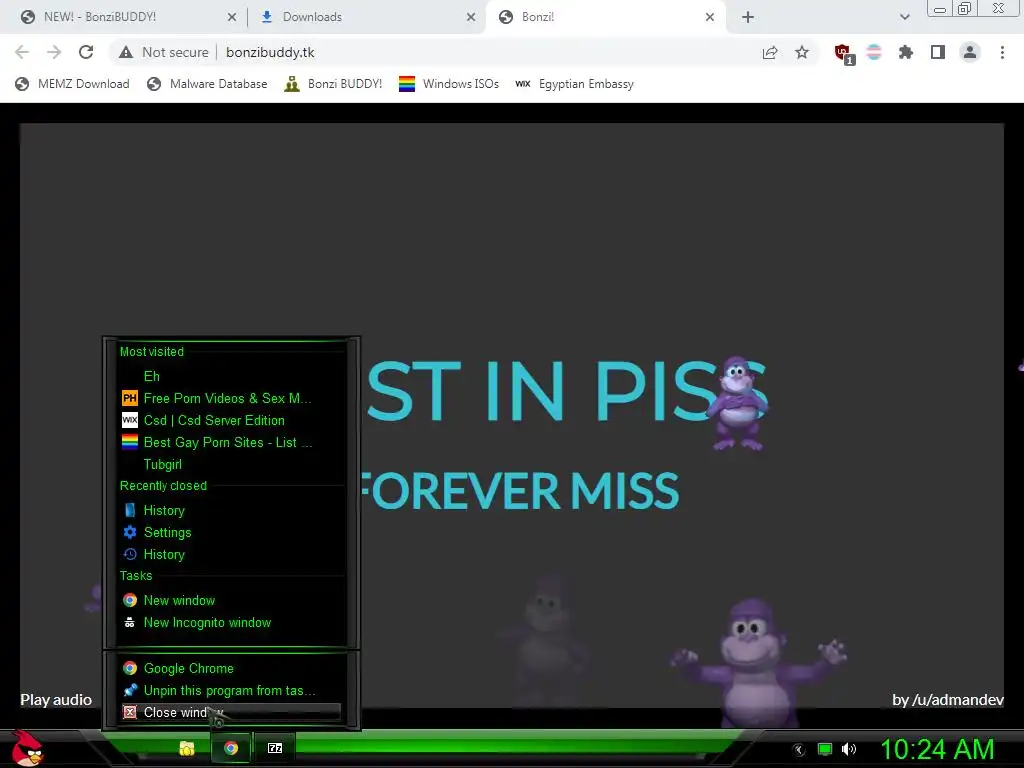Open a new tab with plus button
The image size is (1024, 768).
coord(748,17)
